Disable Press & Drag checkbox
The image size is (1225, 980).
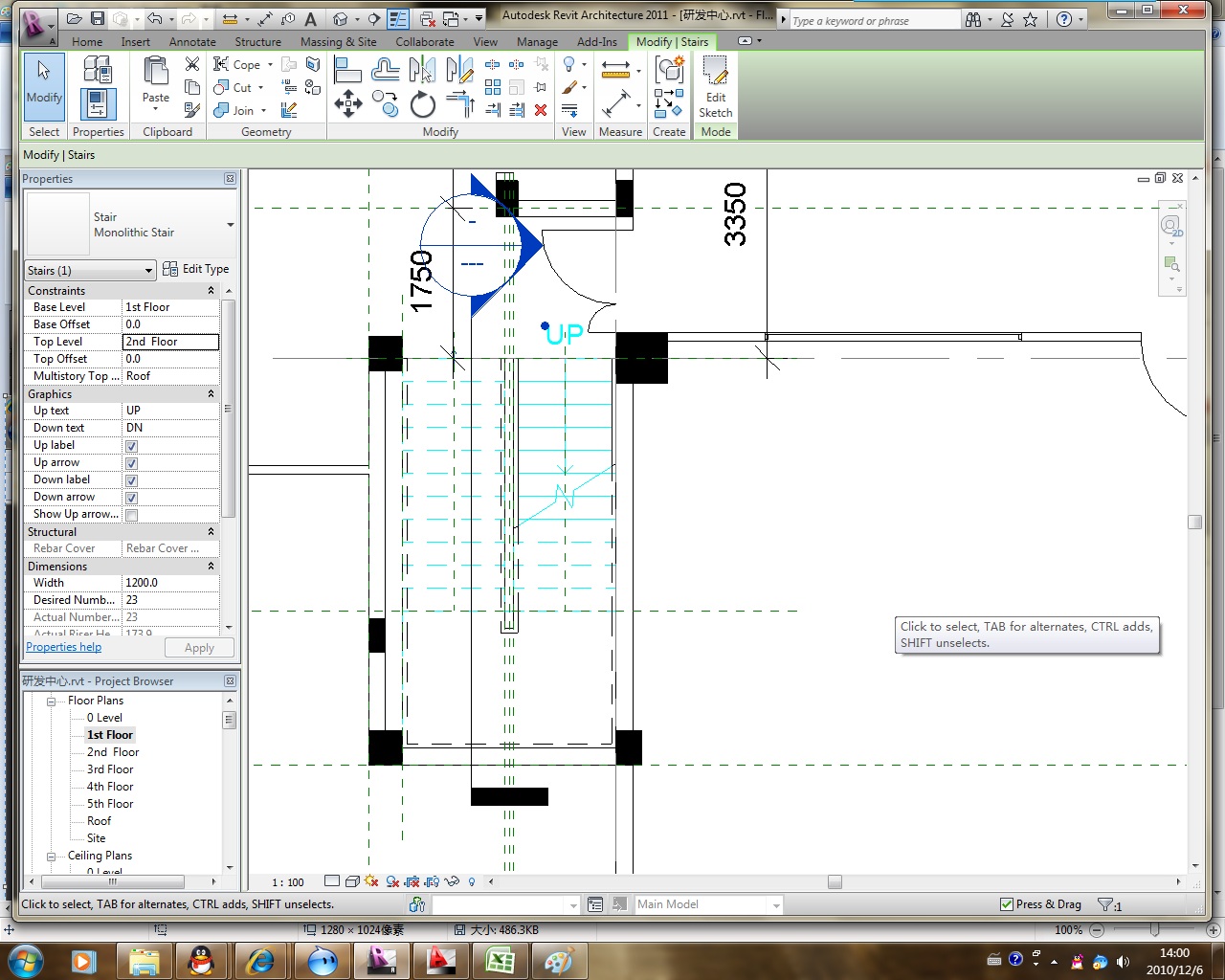click(1006, 904)
